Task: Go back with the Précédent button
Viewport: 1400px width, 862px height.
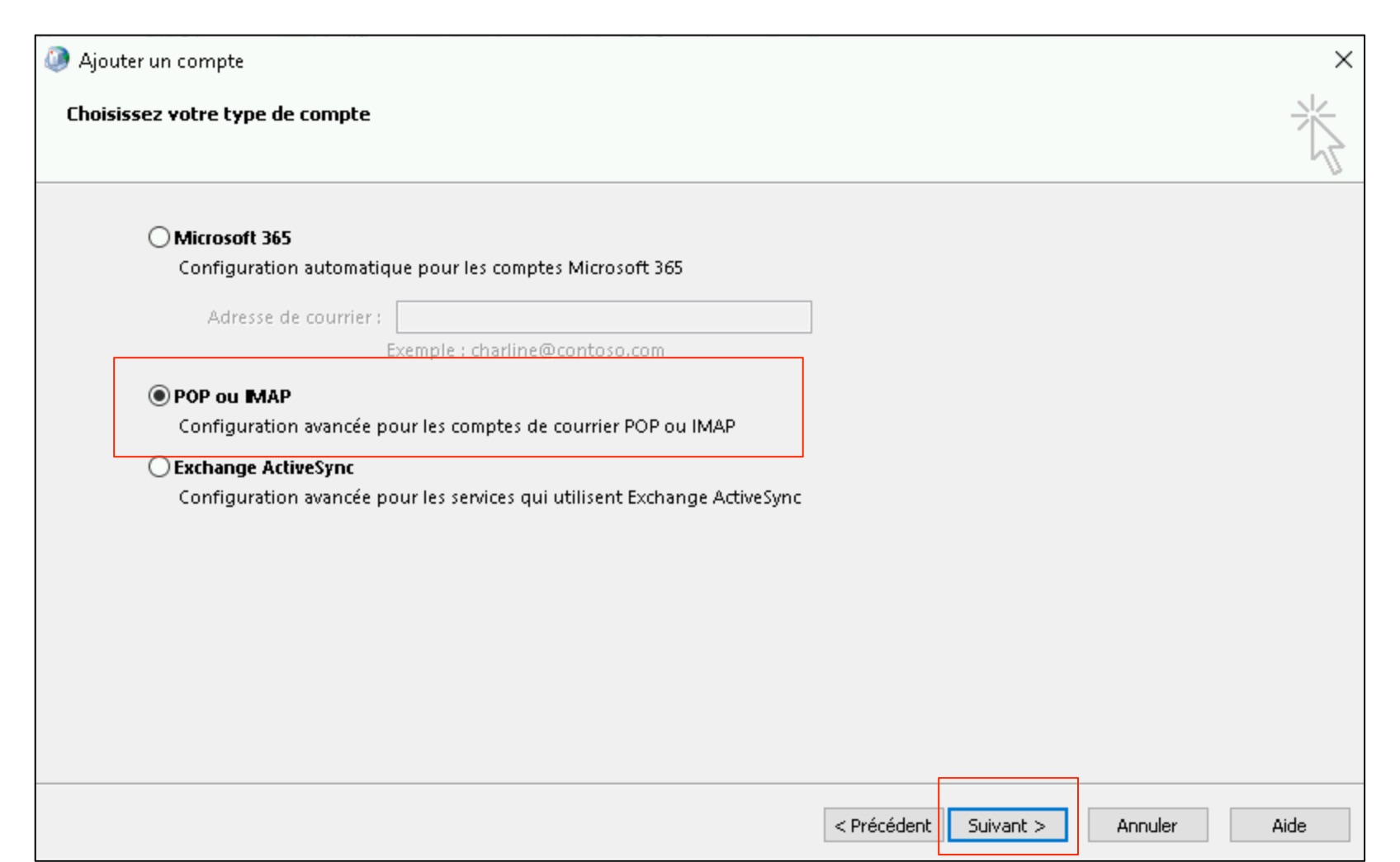Action: 882,825
